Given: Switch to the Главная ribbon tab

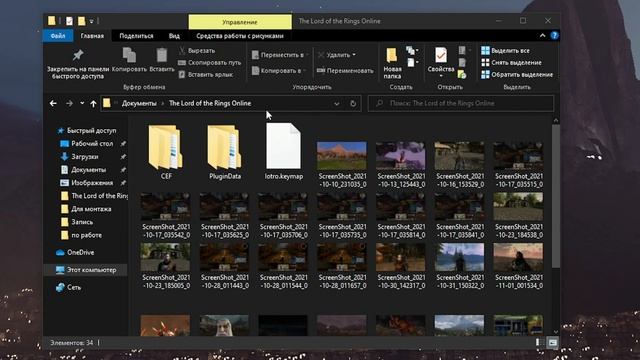Looking at the screenshot, I should [x=92, y=36].
